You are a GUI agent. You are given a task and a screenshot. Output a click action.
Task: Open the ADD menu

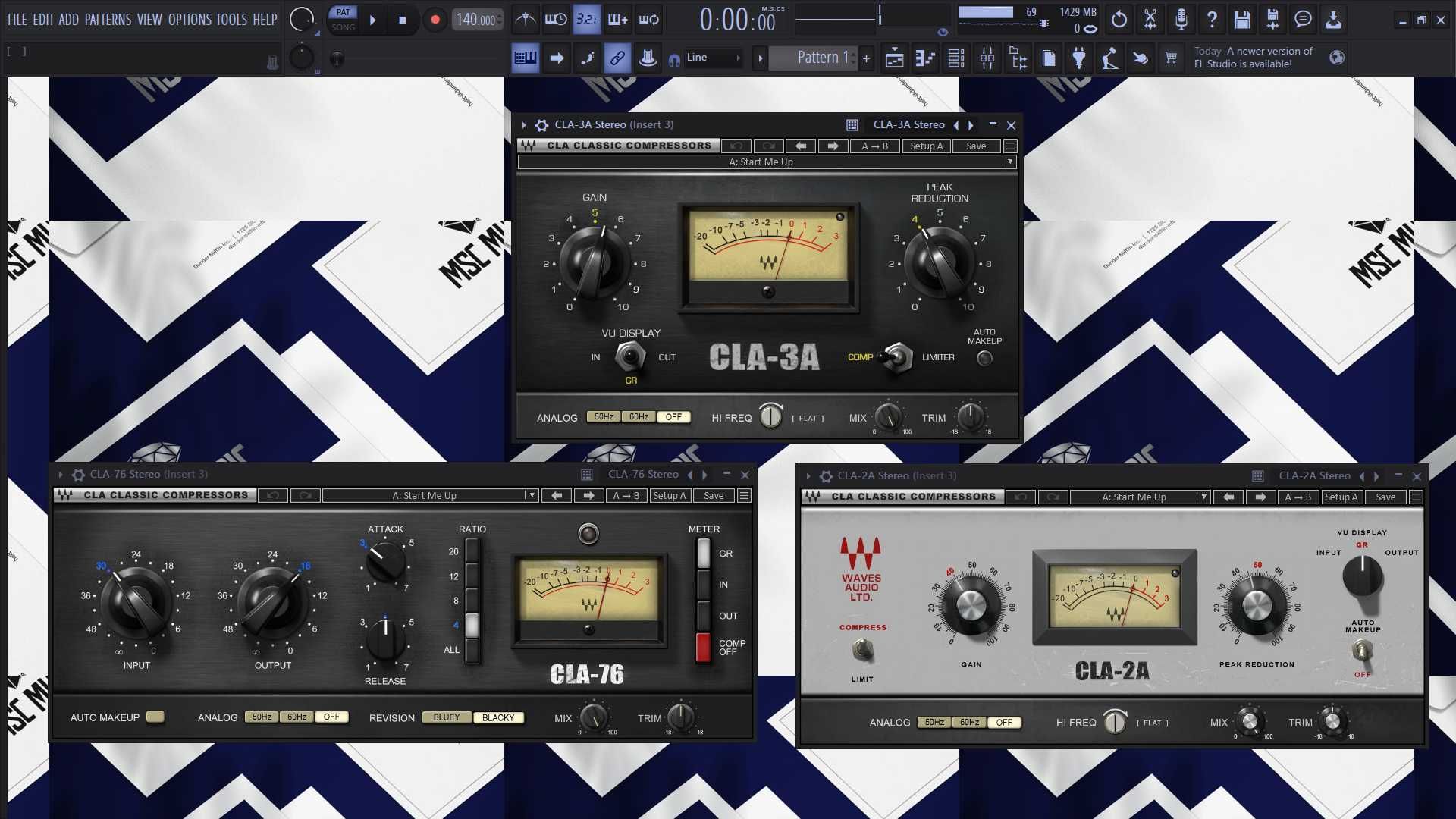coord(68,20)
